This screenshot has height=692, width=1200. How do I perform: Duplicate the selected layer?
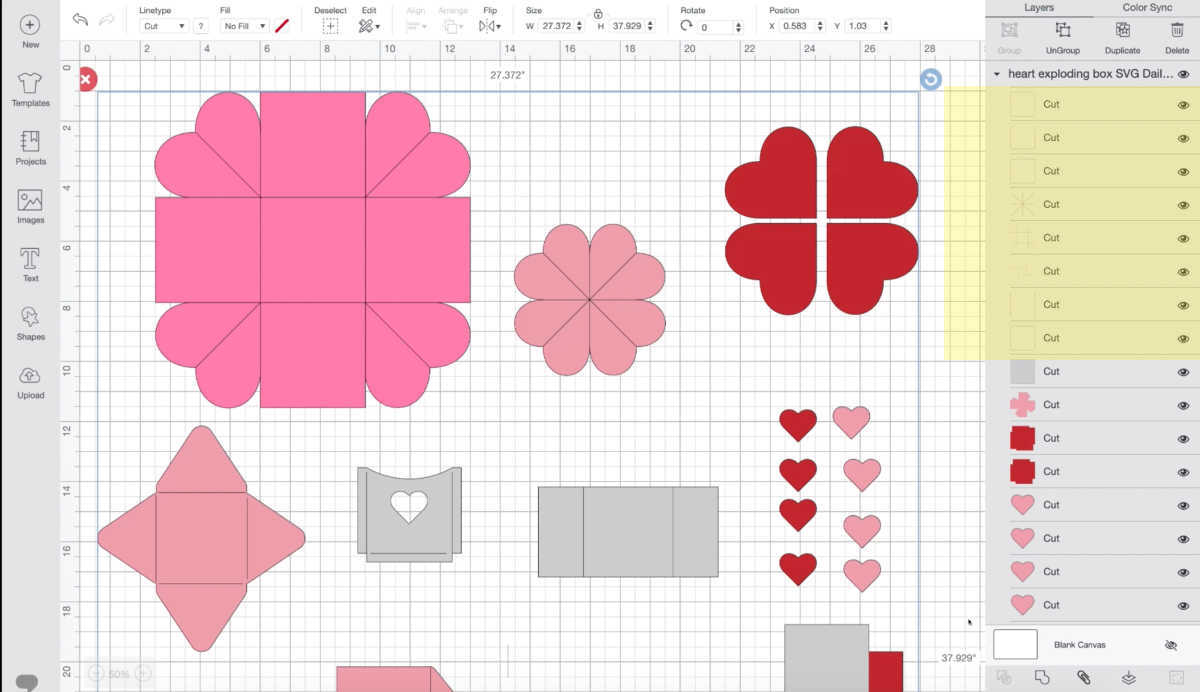[x=1121, y=37]
